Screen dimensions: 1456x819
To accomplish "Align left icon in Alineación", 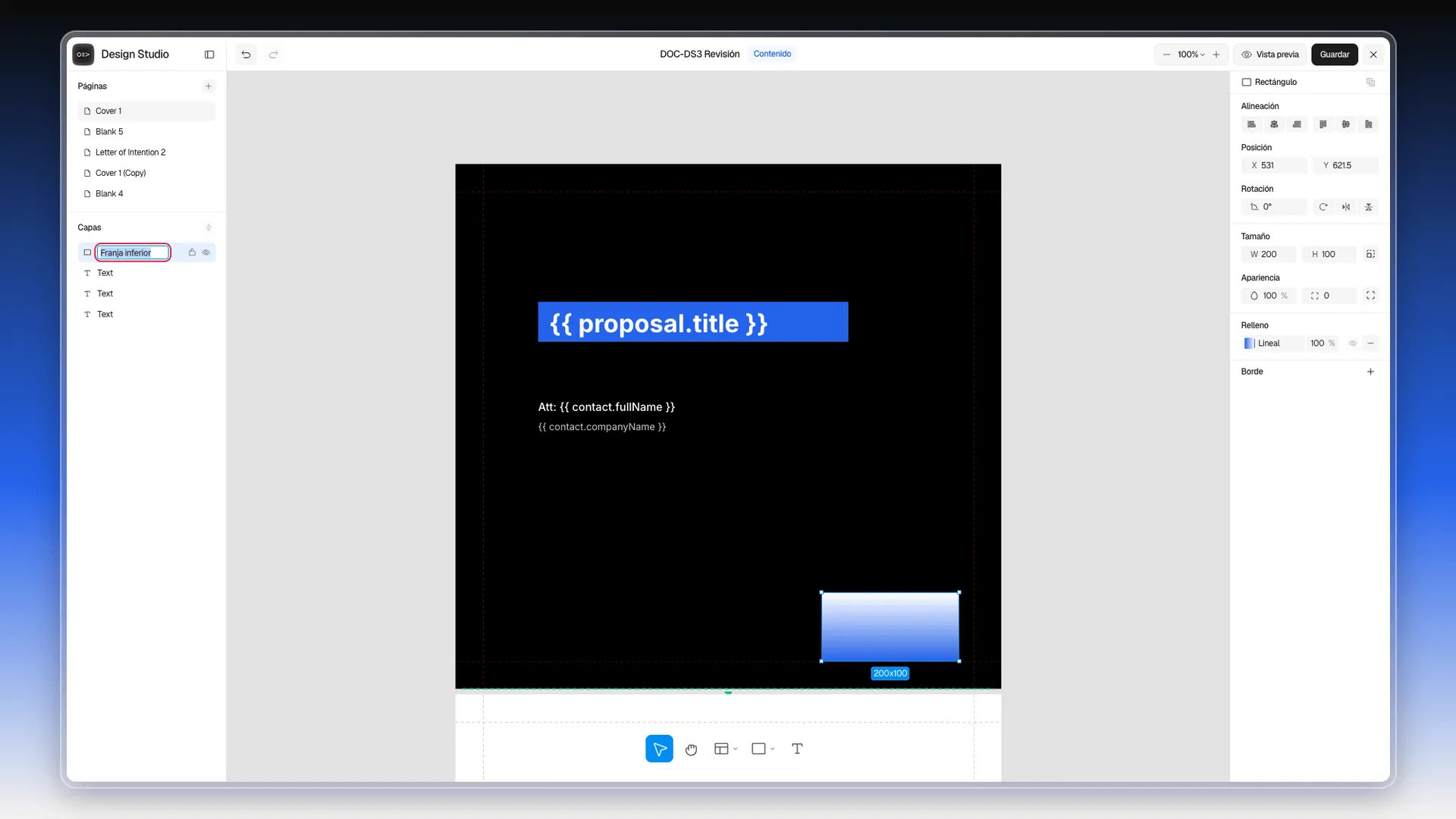I will click(1251, 124).
